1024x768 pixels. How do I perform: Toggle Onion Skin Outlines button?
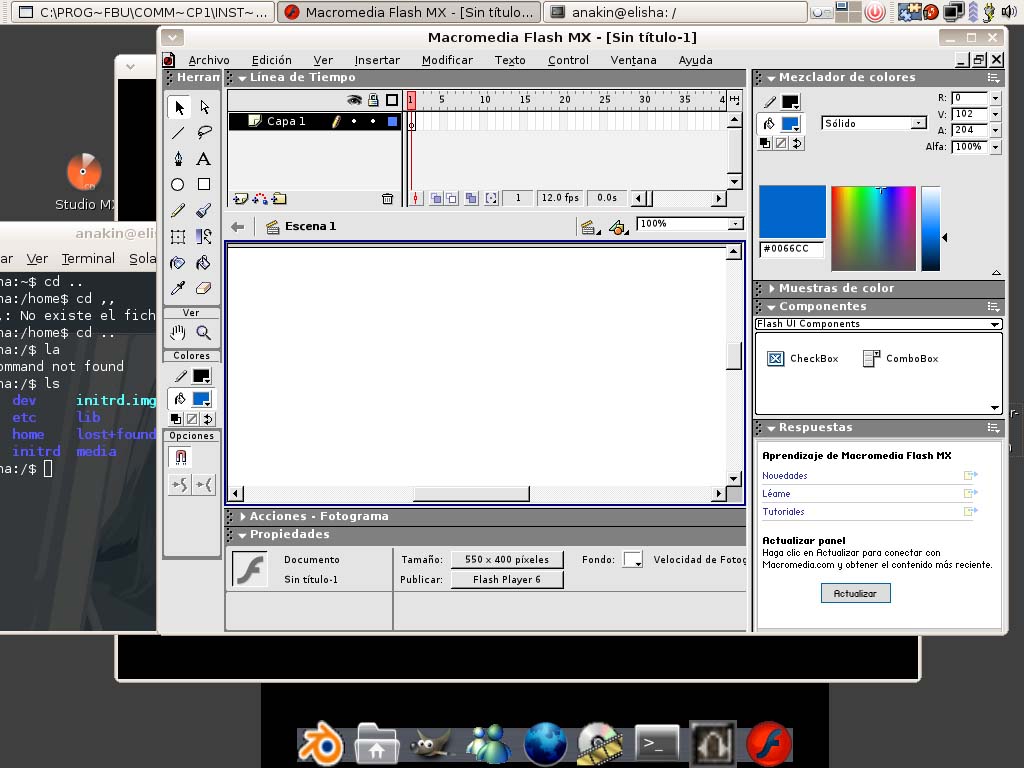[x=451, y=198]
